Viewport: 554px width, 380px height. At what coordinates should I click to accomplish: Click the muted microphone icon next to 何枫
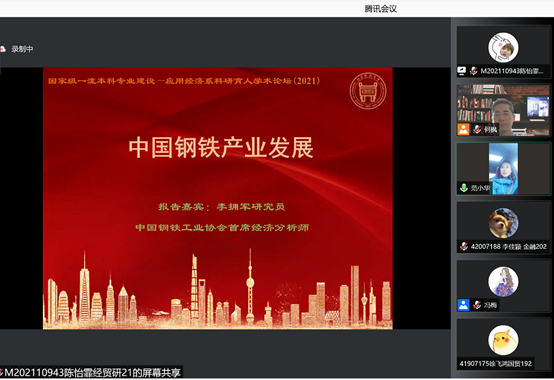tap(477, 129)
